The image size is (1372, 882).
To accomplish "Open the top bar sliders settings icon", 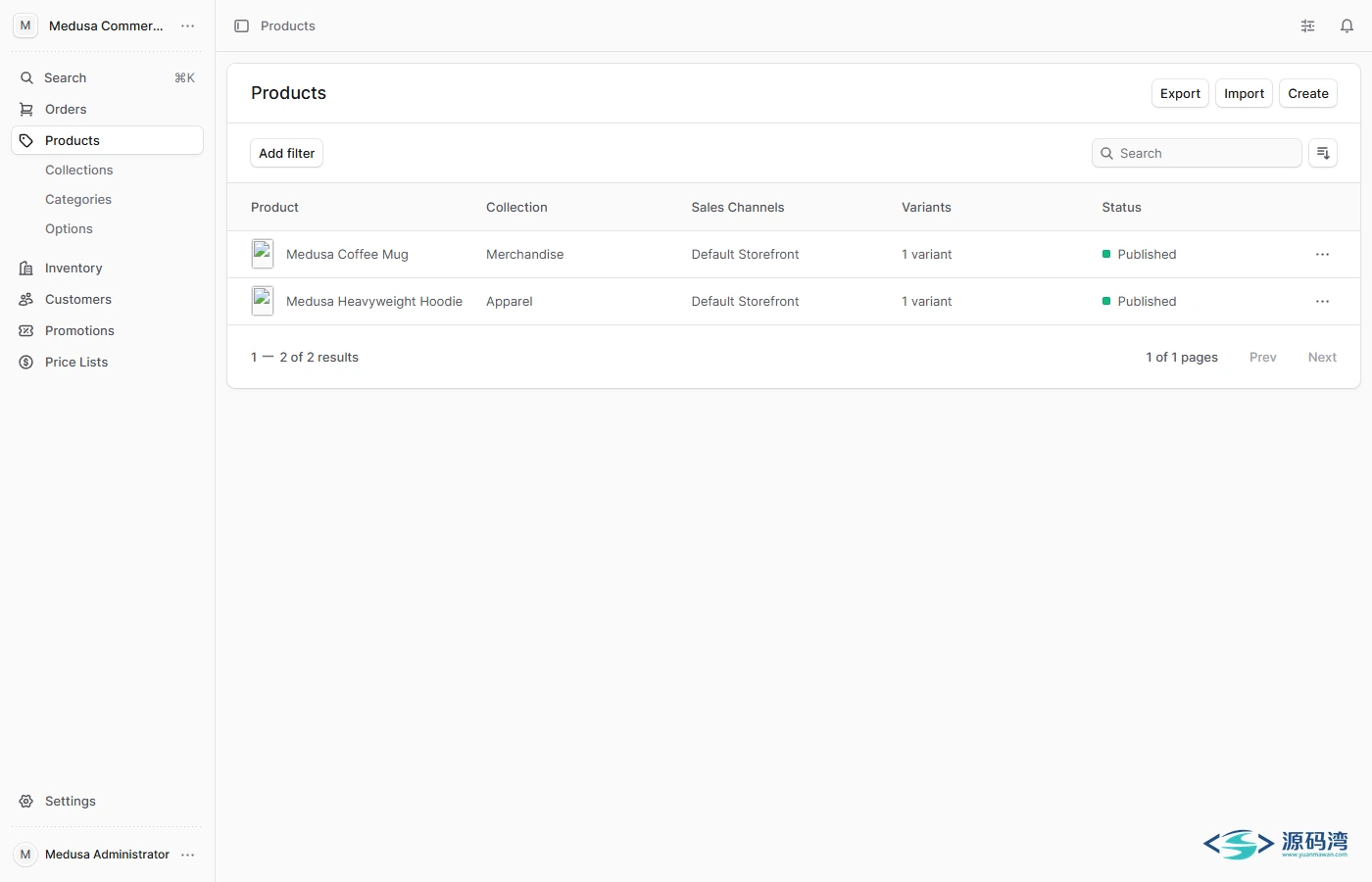I will (x=1307, y=26).
